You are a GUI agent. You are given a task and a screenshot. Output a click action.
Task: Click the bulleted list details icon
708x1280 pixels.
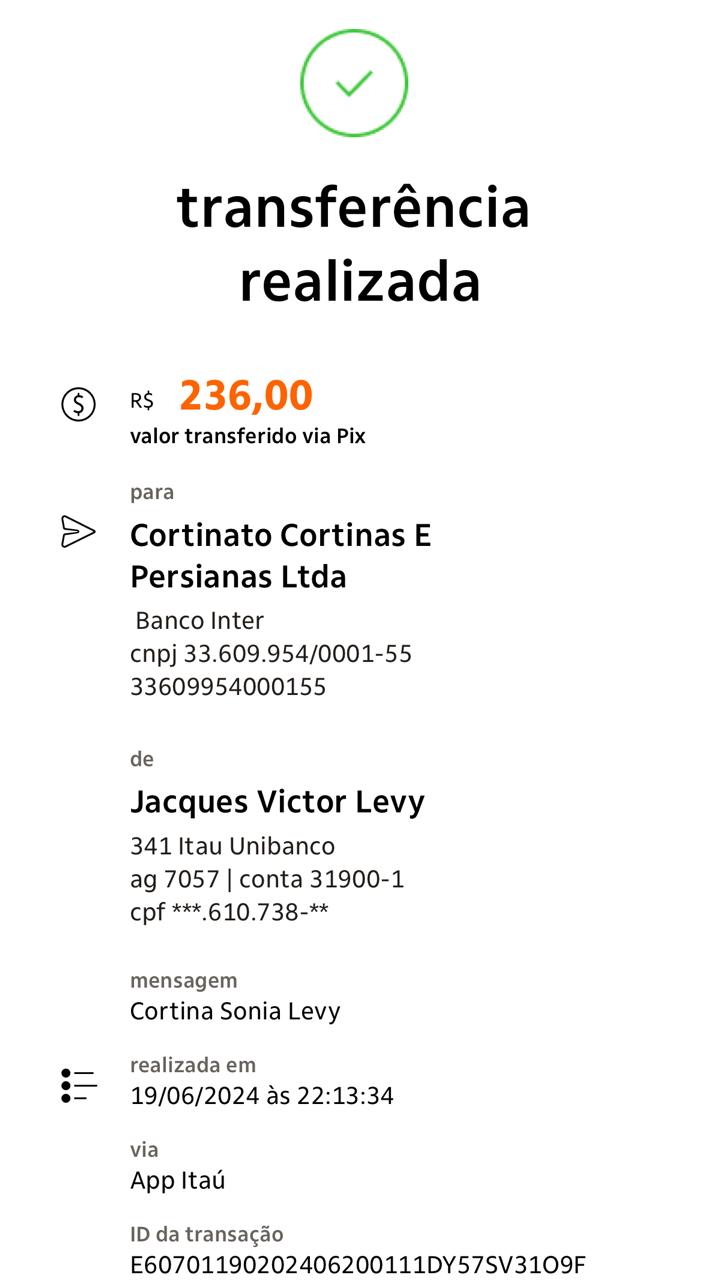coord(79,1085)
